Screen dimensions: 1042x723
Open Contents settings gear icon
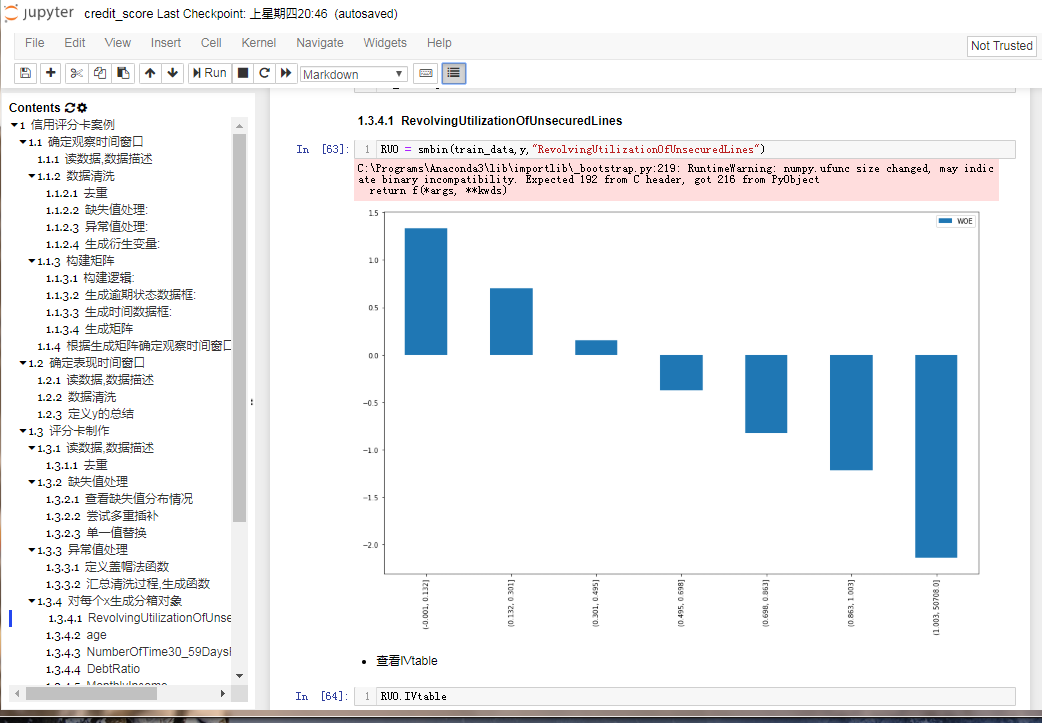point(82,108)
